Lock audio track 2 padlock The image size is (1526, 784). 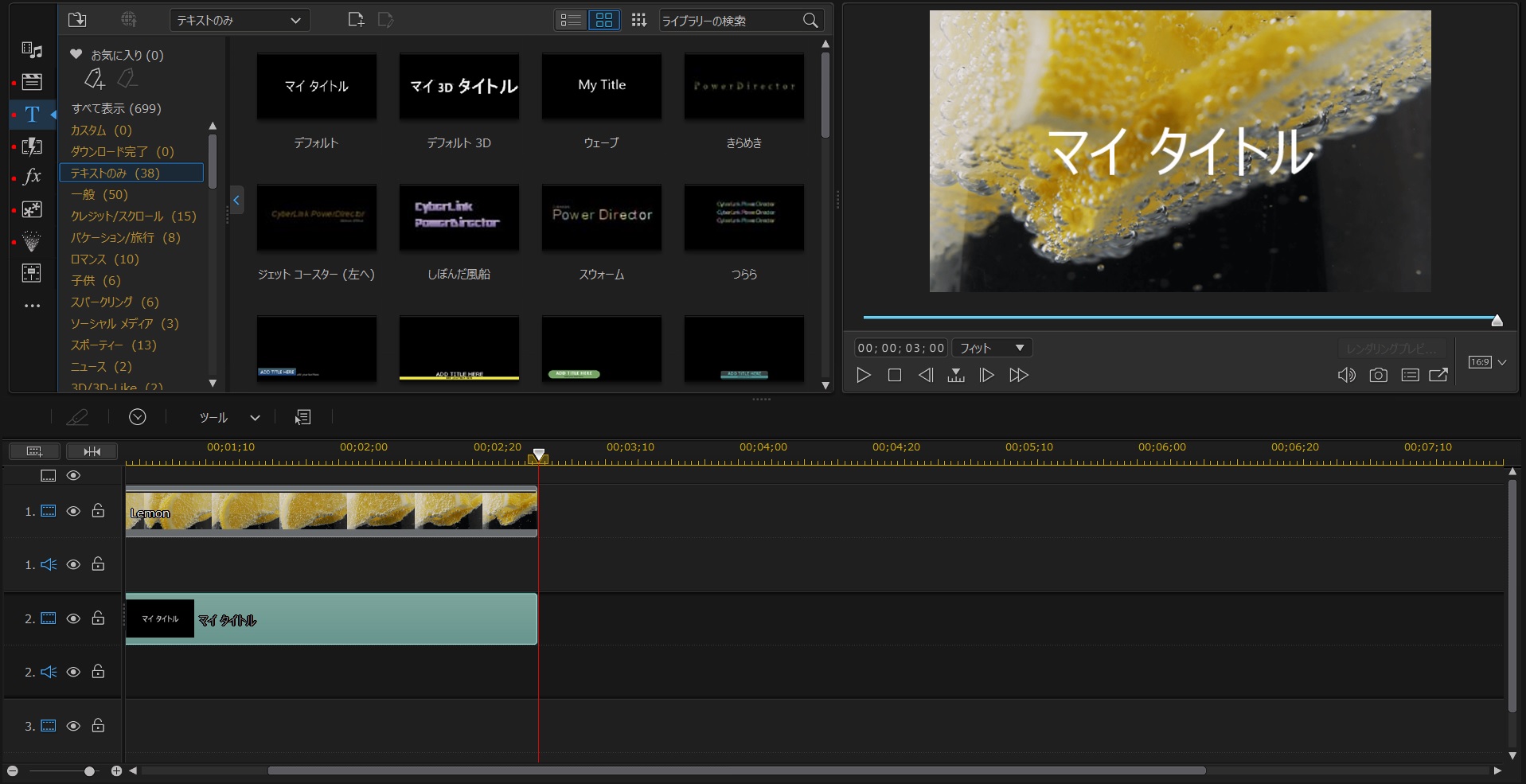point(98,672)
